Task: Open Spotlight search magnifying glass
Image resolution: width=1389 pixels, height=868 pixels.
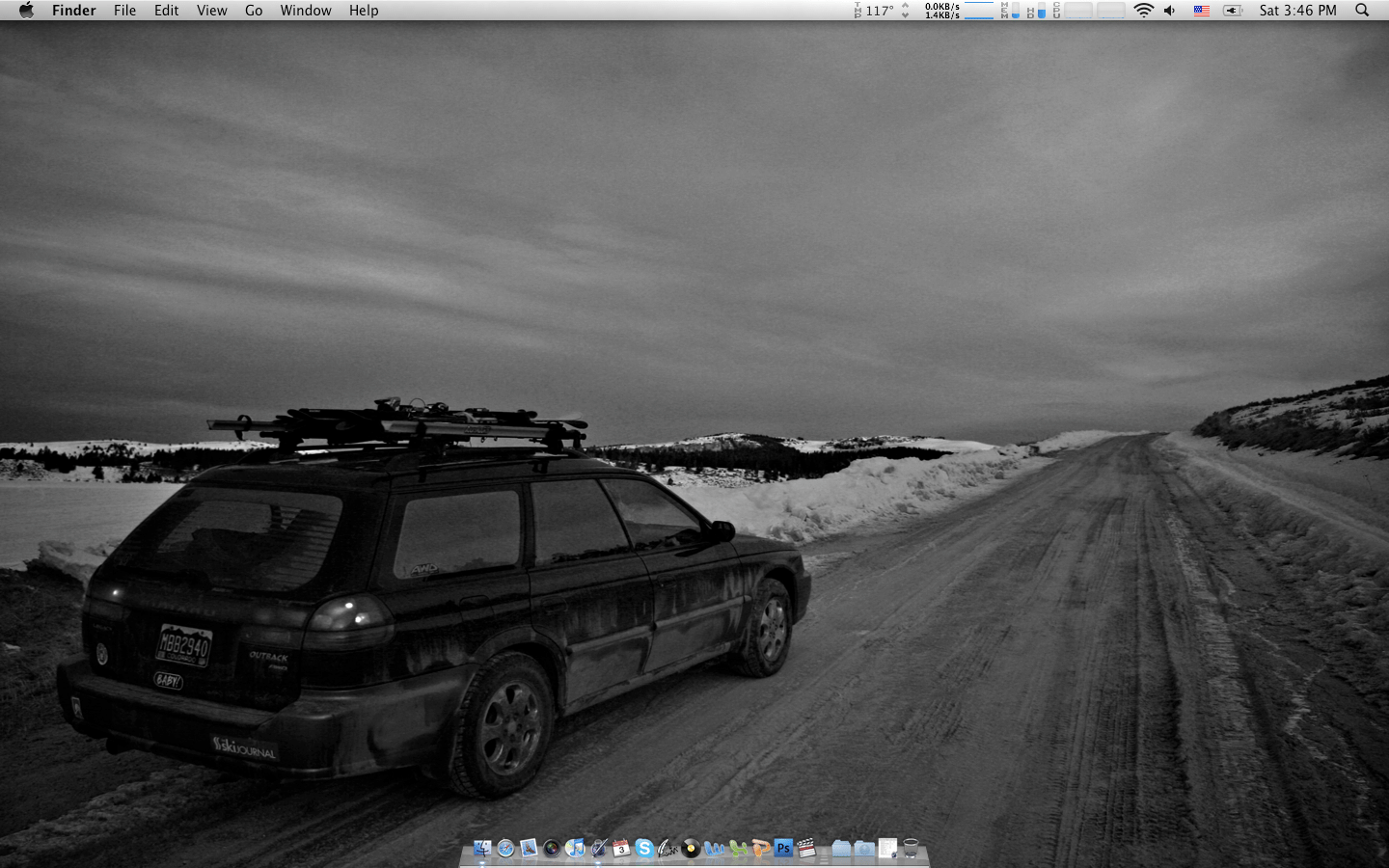Action: coord(1362,11)
